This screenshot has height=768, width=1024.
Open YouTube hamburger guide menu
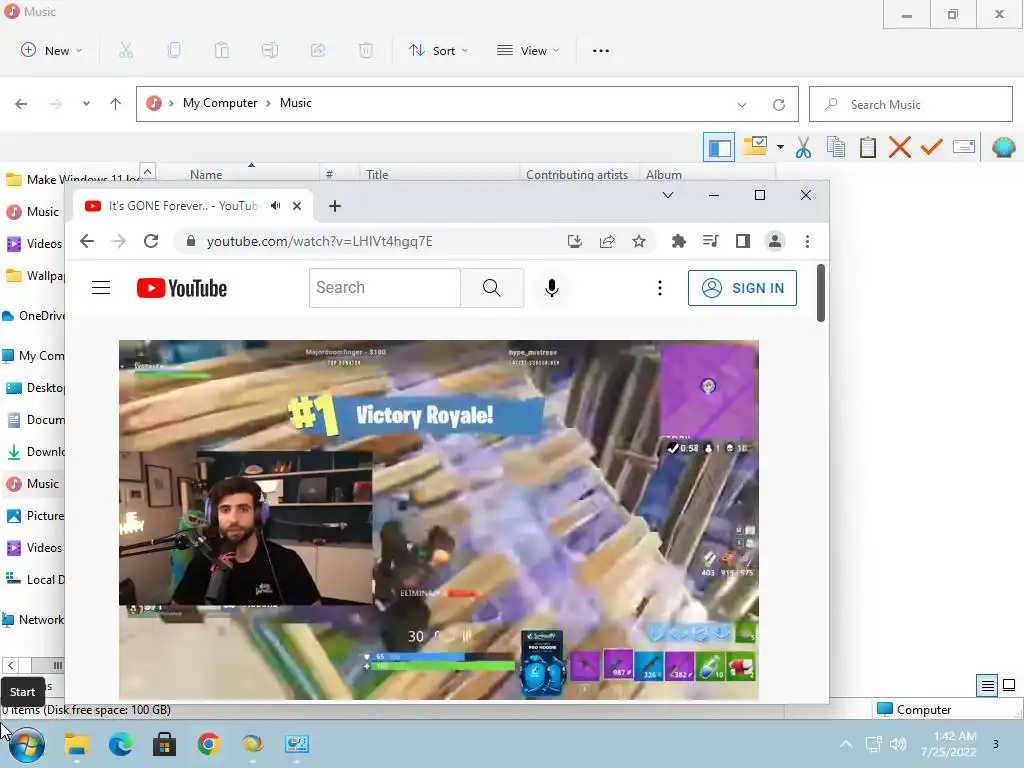click(101, 287)
